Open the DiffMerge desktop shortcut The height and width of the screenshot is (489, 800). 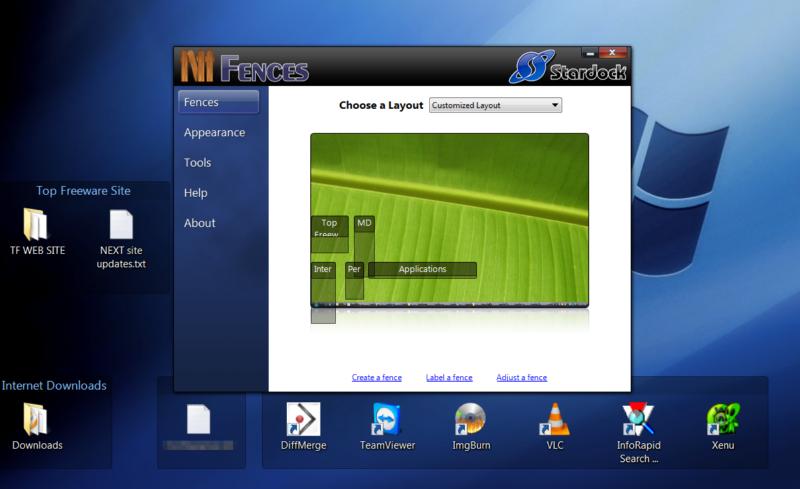[303, 419]
